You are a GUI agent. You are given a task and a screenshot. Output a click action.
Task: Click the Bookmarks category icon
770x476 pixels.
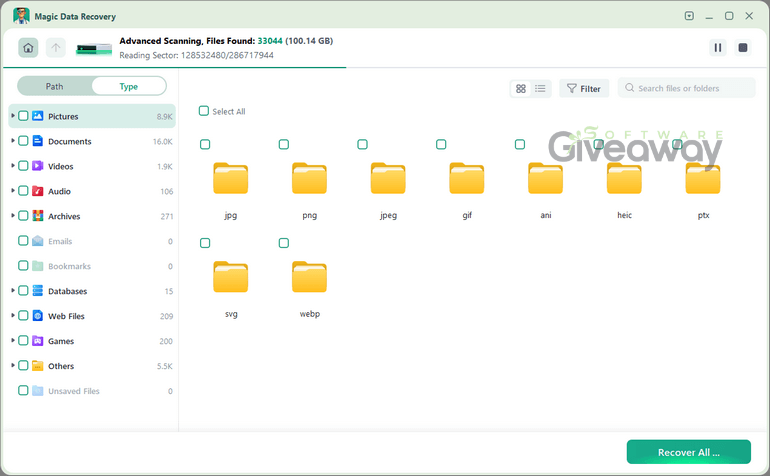pyautogui.click(x=38, y=266)
